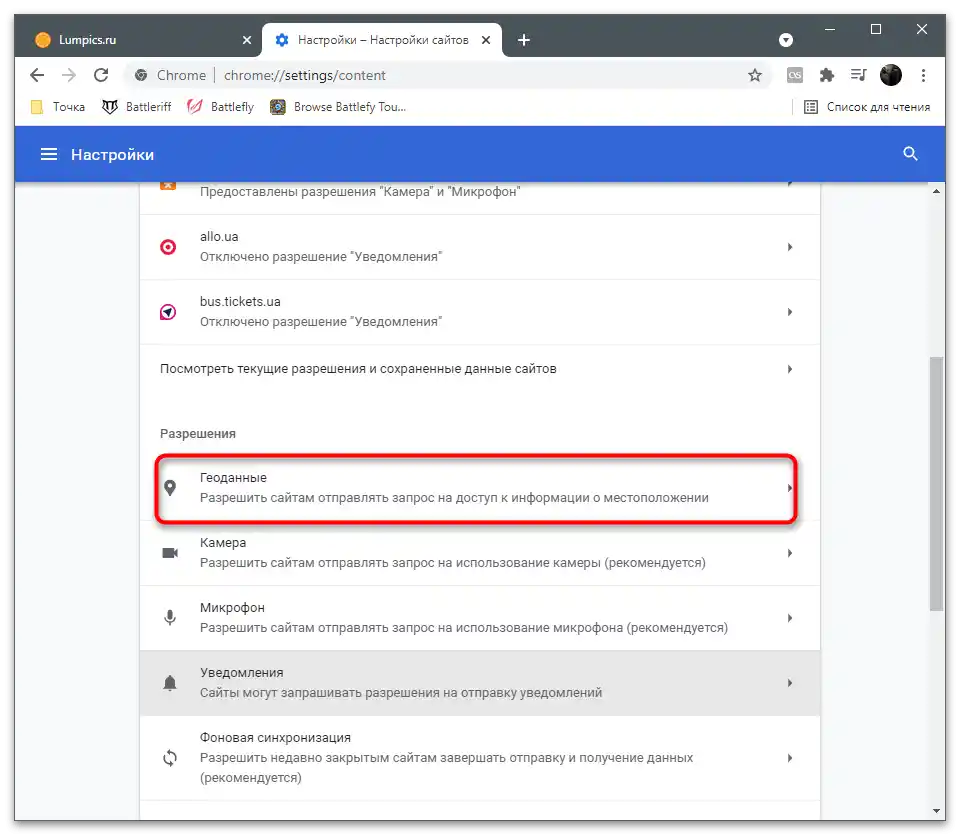The height and width of the screenshot is (835, 960).
Task: Expand the Уведомления row arrow
Action: tap(790, 683)
